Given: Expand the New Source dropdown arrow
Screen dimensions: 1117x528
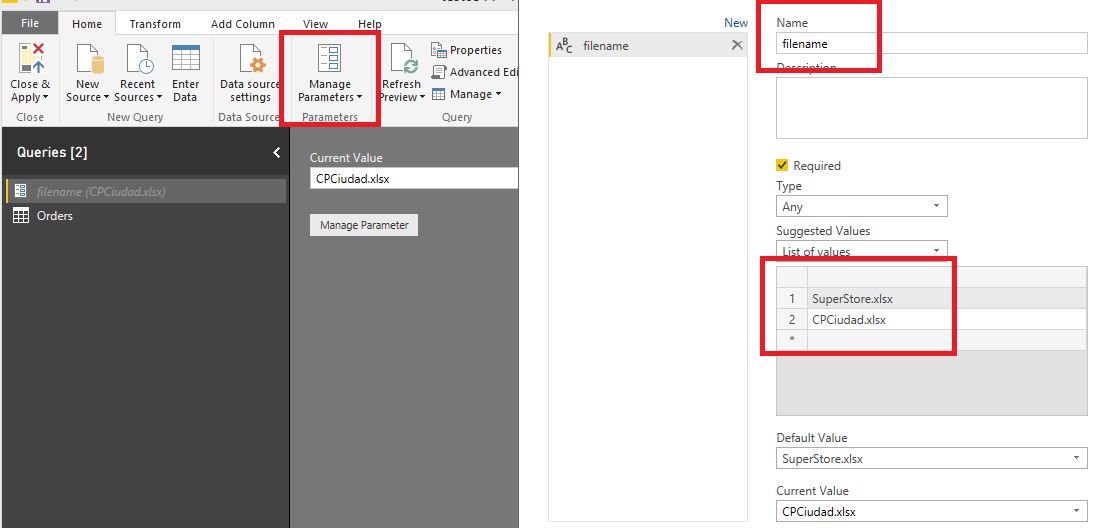Looking at the screenshot, I should (106, 98).
